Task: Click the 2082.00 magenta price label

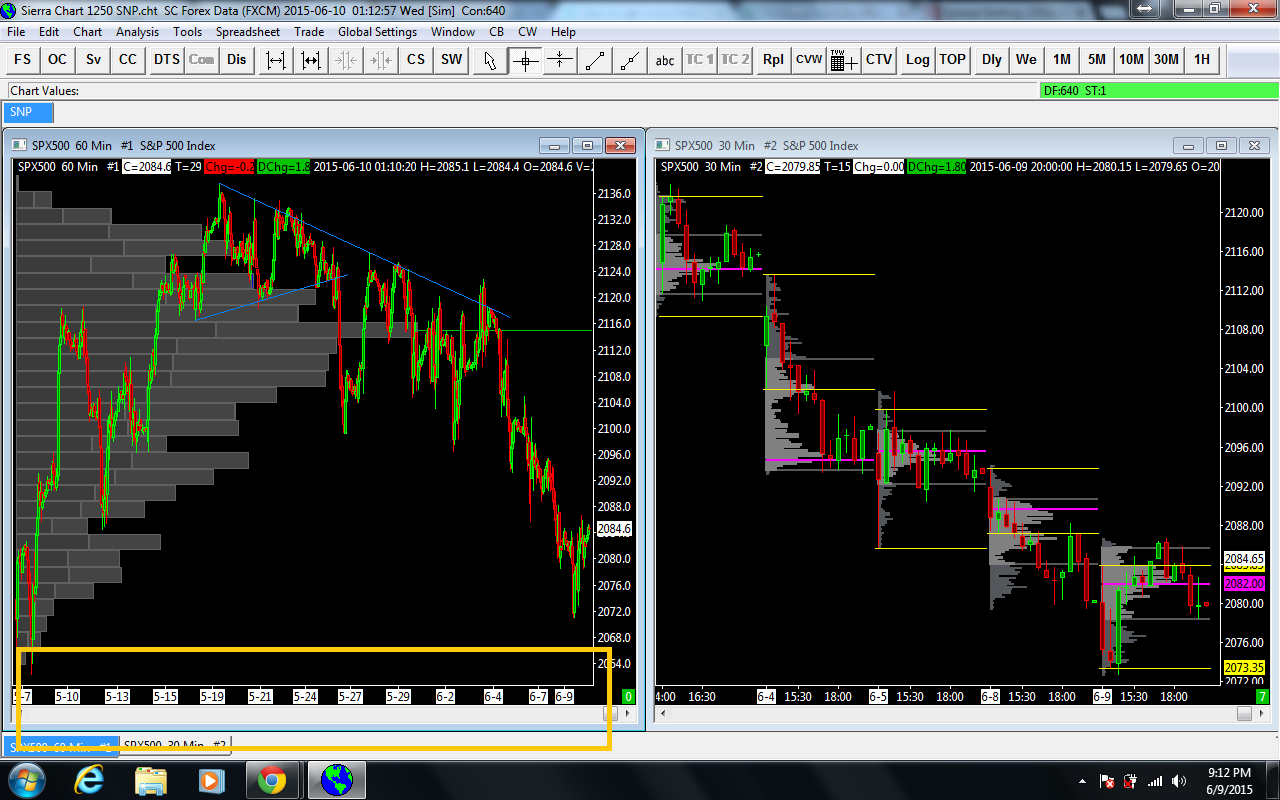Action: [x=1244, y=583]
